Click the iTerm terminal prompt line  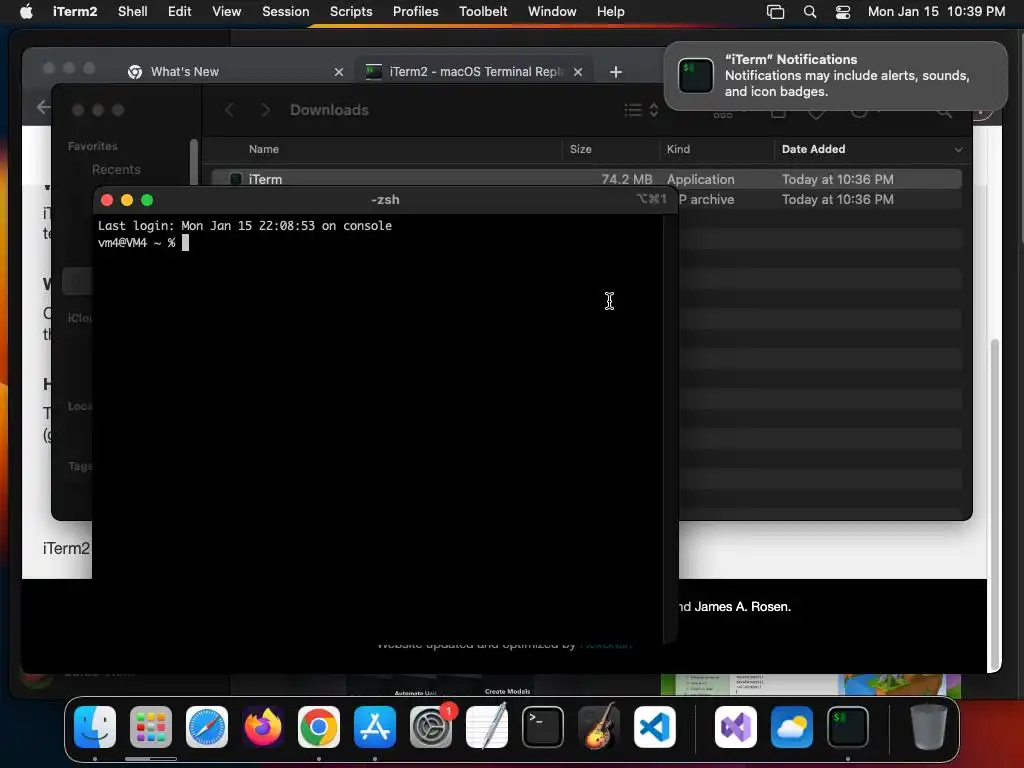click(143, 243)
